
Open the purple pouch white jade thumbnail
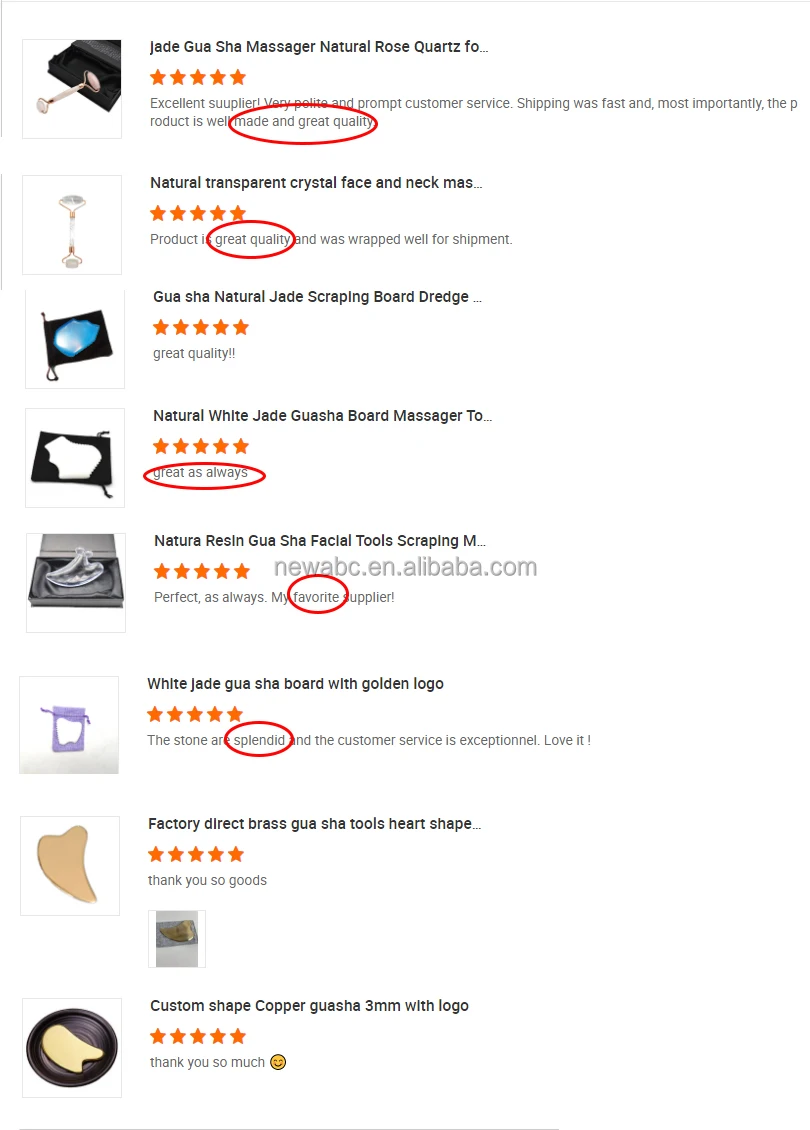pyautogui.click(x=69, y=725)
